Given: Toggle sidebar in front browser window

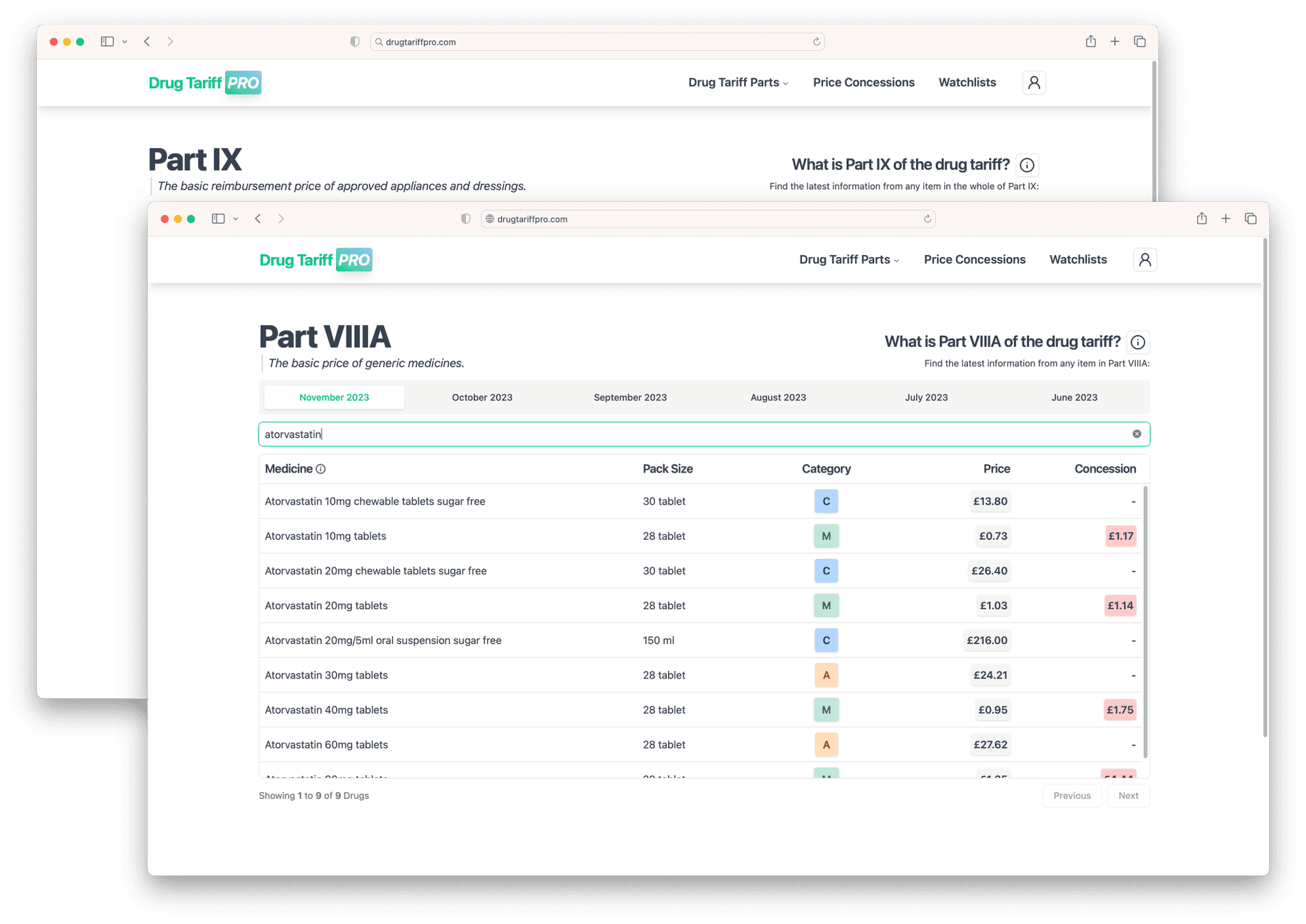Looking at the screenshot, I should click(218, 218).
